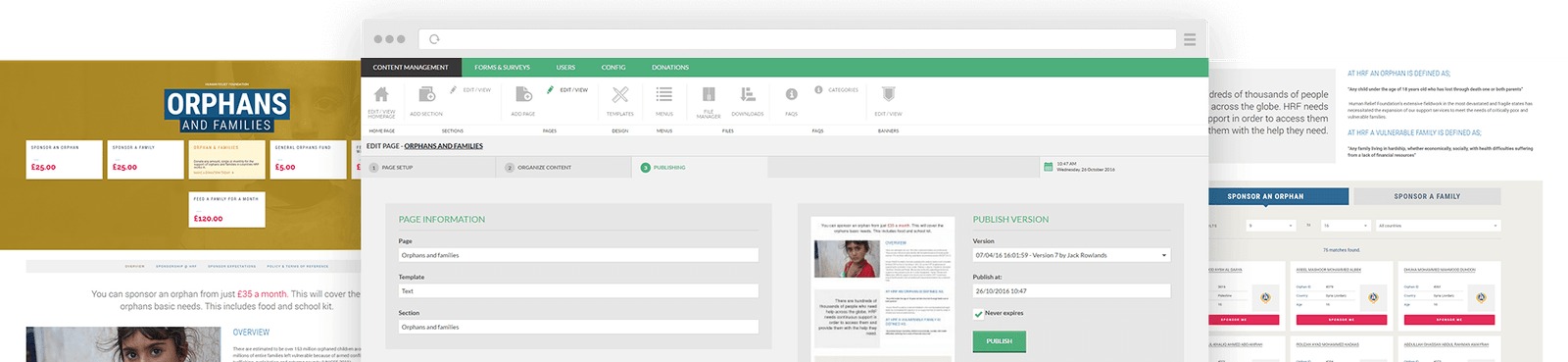This screenshot has height=362, width=1568.
Task: Click the Sponsor an Orphan £25.00 card
Action: point(65,160)
